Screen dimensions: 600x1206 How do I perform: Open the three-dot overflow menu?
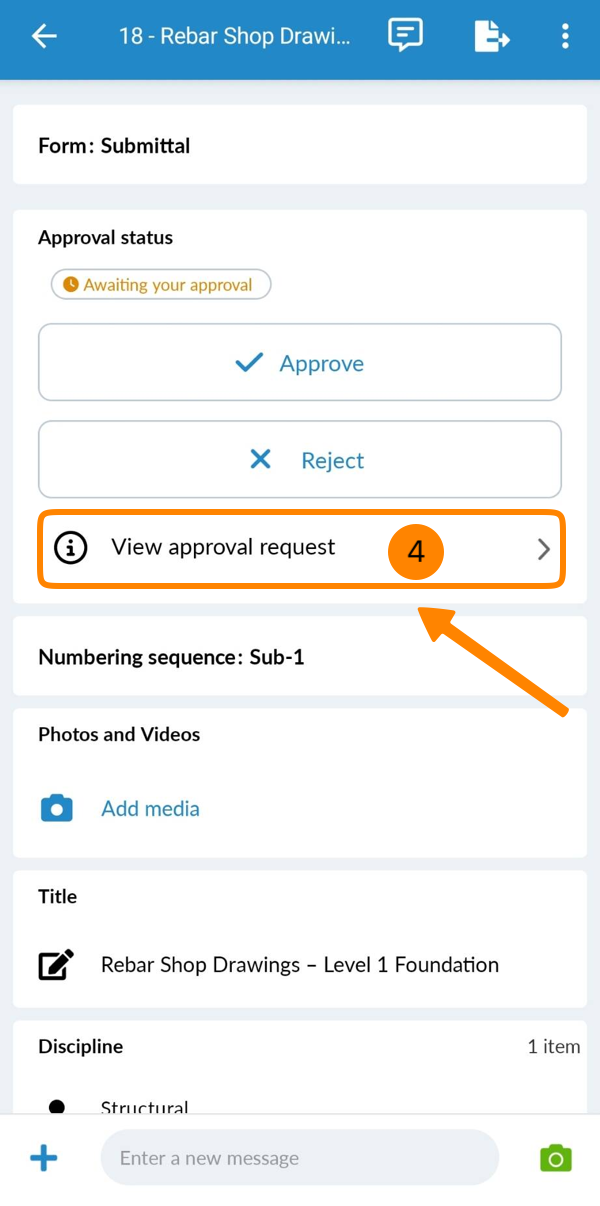pos(565,37)
